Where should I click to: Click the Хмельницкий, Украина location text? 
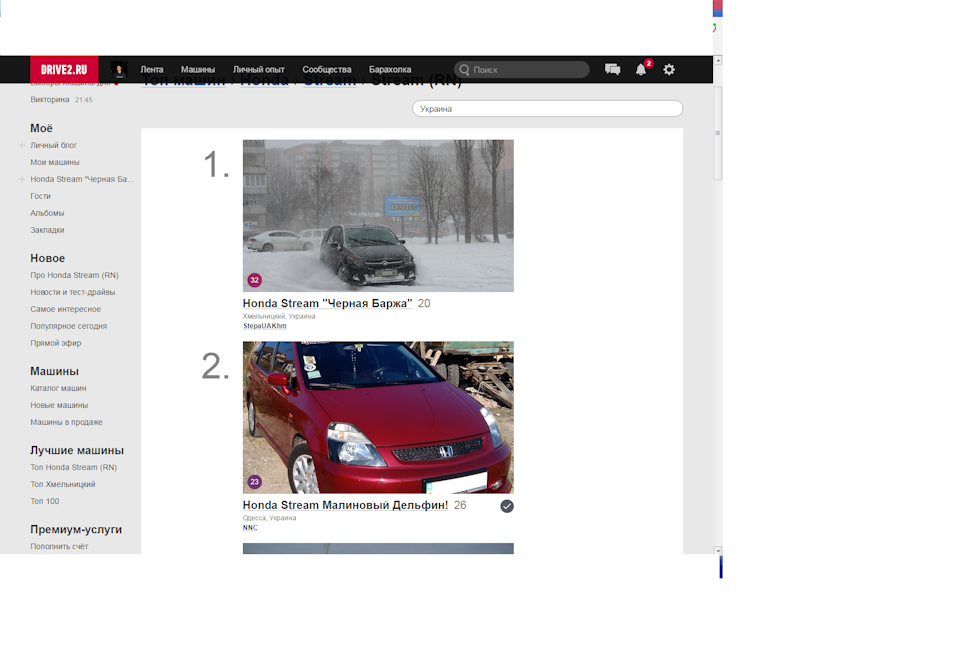(279, 317)
